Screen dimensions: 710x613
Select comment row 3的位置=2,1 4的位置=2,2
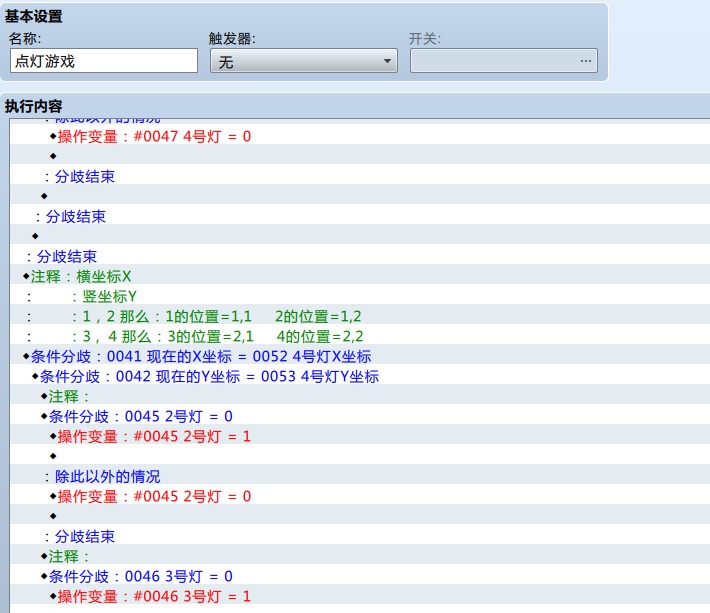[360, 336]
